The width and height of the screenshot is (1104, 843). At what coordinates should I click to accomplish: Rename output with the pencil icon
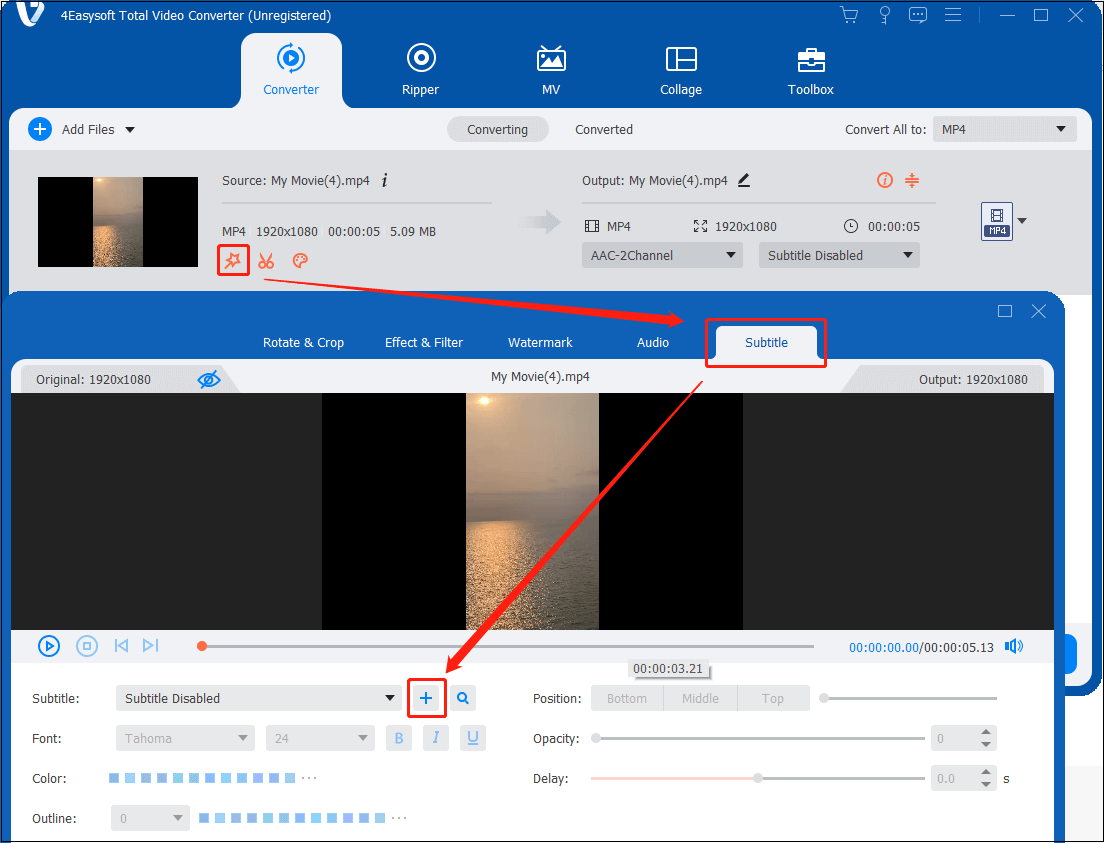(x=744, y=180)
